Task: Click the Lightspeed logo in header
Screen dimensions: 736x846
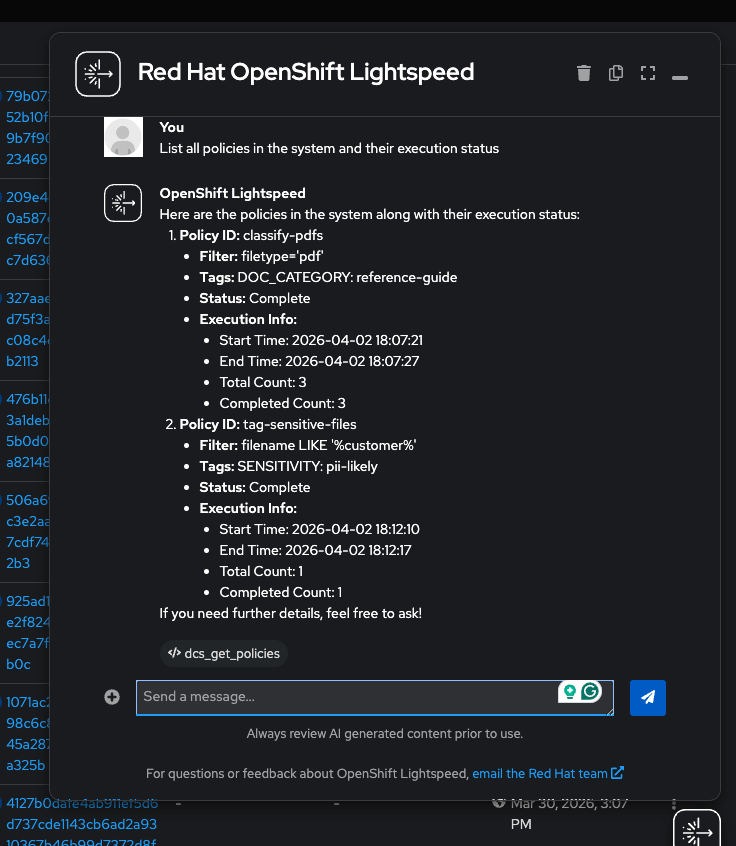Action: [98, 74]
